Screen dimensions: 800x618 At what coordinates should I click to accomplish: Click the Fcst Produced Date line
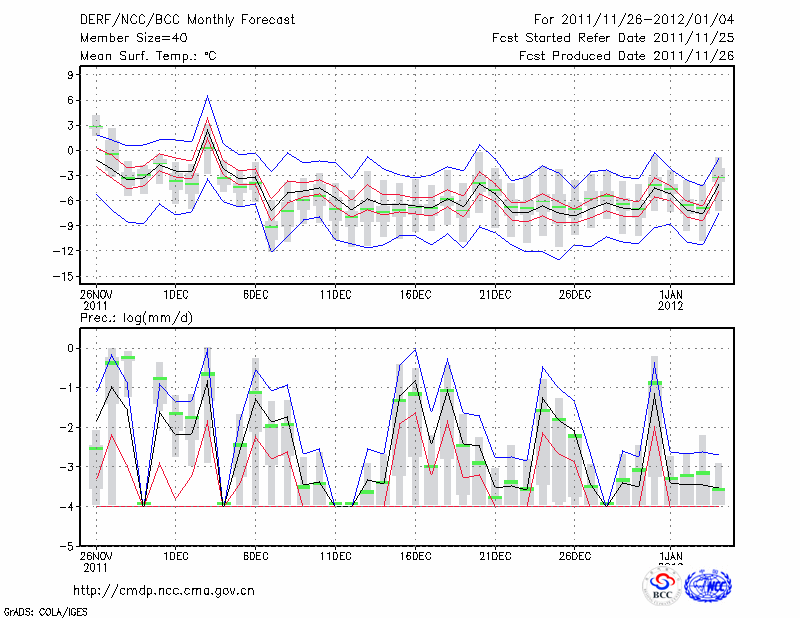pyautogui.click(x=626, y=56)
